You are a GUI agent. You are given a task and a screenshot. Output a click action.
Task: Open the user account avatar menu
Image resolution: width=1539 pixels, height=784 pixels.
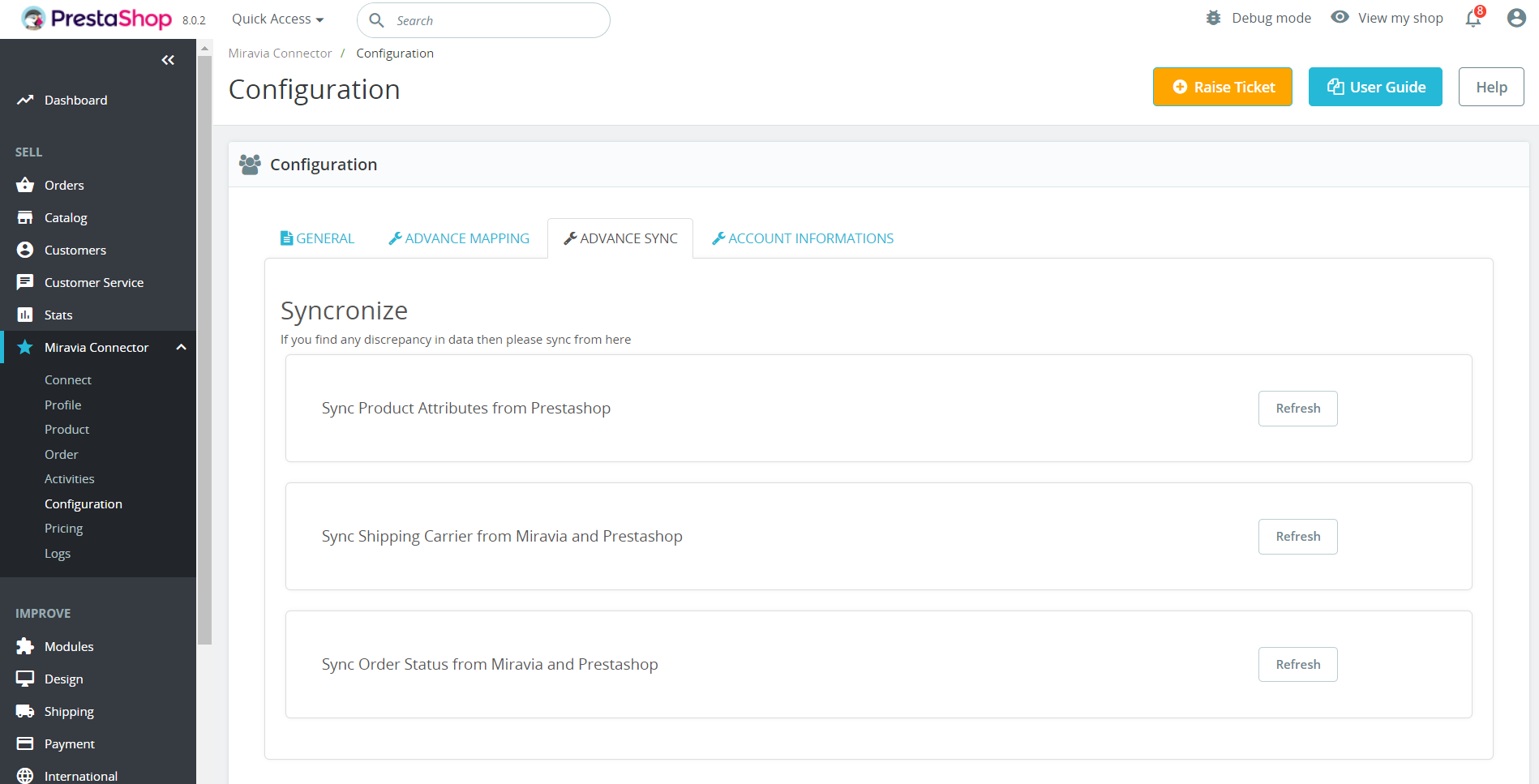pyautogui.click(x=1516, y=18)
